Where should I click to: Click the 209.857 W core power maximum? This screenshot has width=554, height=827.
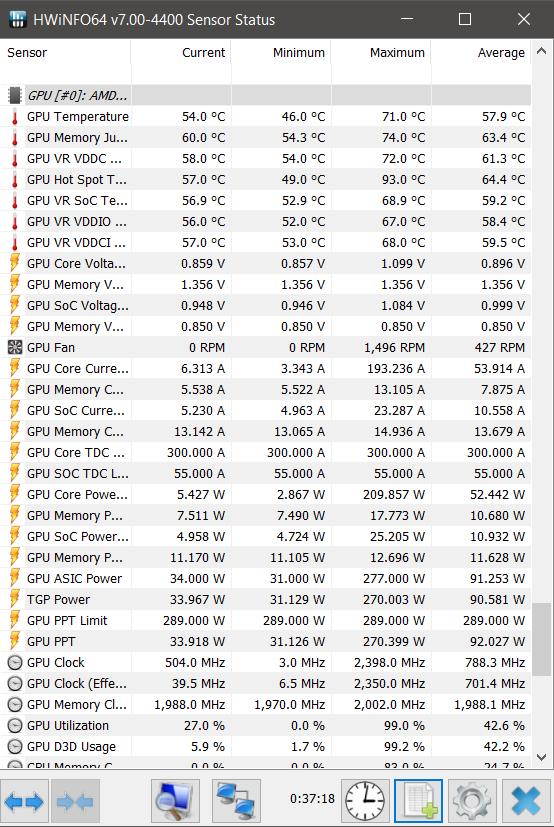point(394,495)
